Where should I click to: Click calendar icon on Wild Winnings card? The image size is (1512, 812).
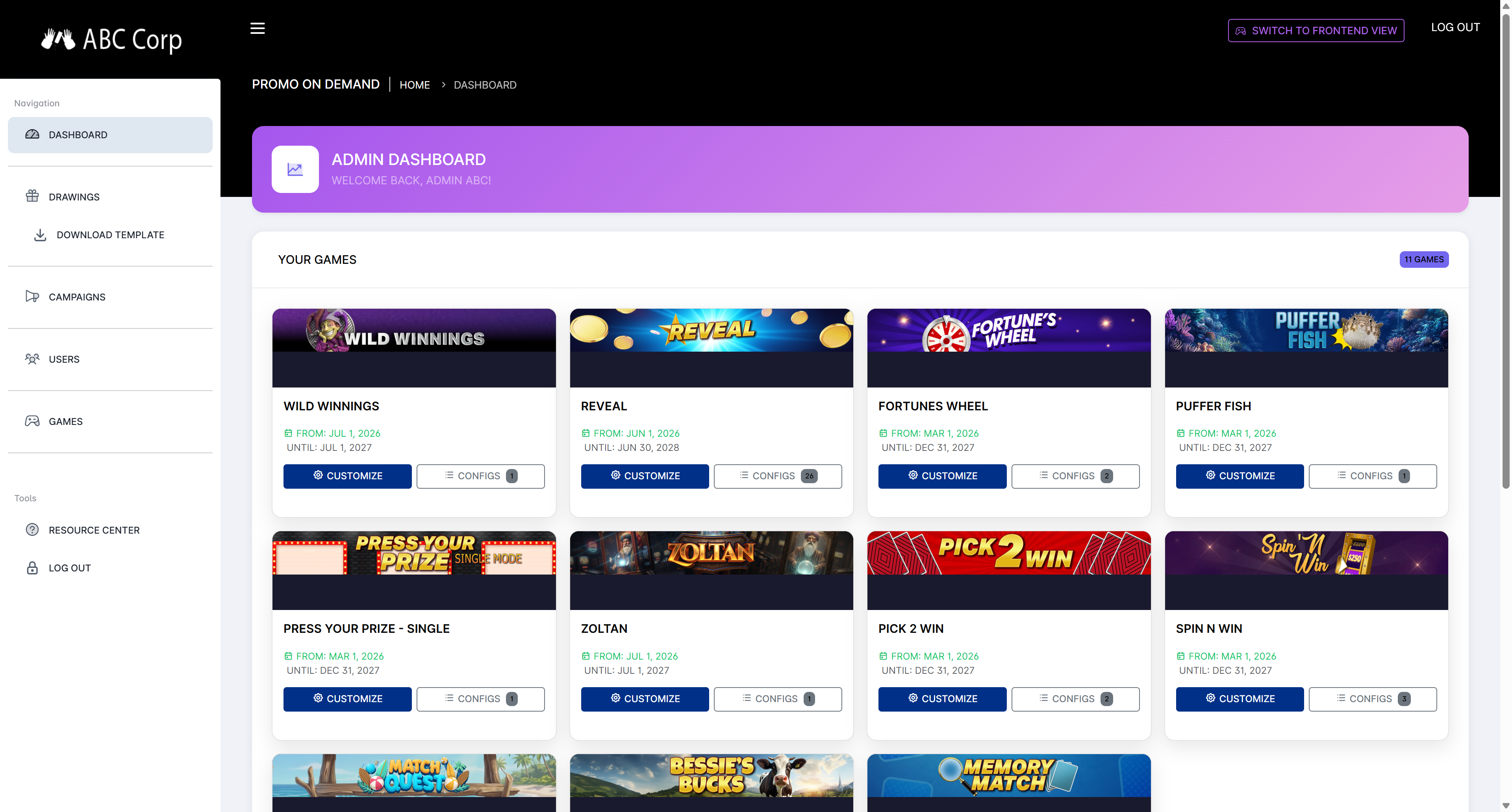pos(288,433)
